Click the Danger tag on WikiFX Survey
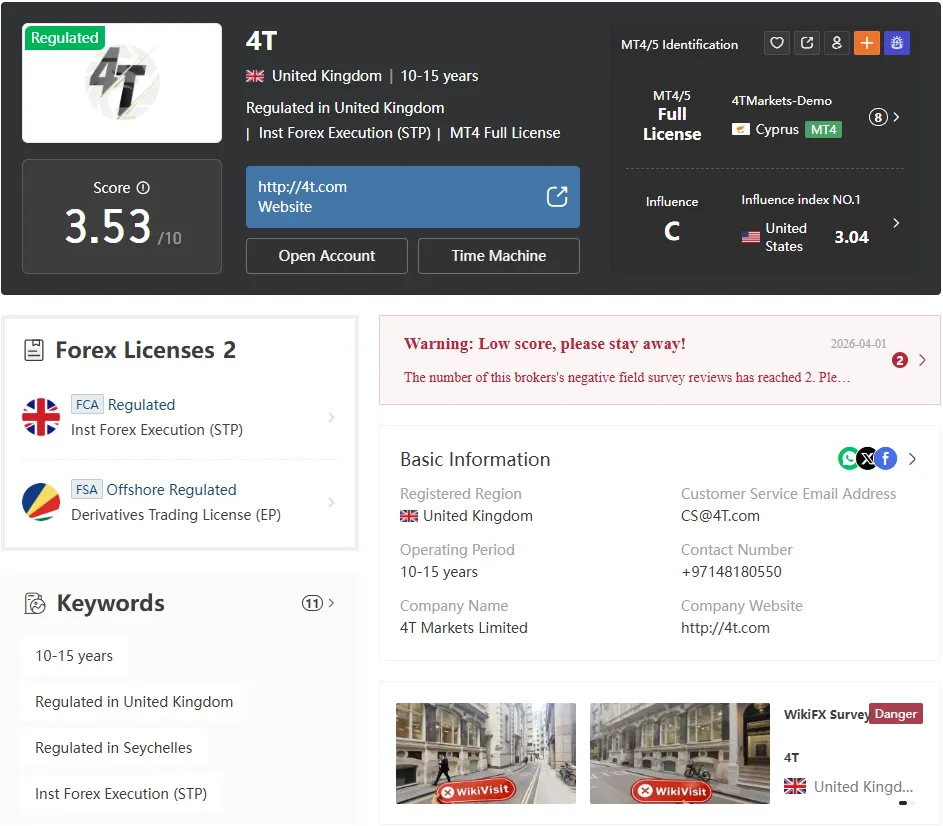Image resolution: width=943 pixels, height=826 pixels. [x=895, y=714]
